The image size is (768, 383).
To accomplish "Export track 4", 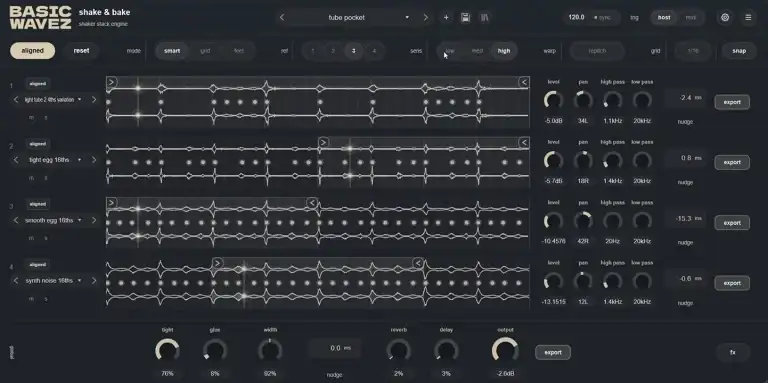I will tap(732, 283).
